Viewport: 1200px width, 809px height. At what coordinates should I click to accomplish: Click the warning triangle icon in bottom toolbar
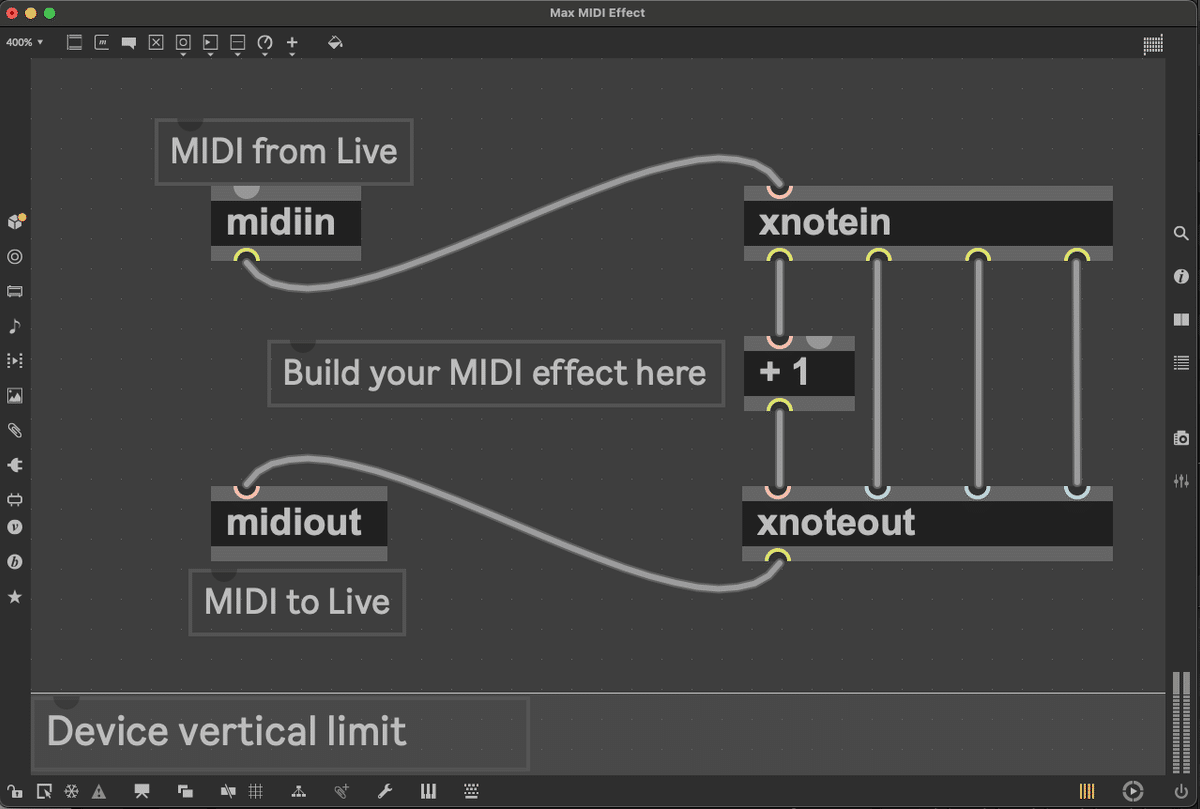point(99,791)
